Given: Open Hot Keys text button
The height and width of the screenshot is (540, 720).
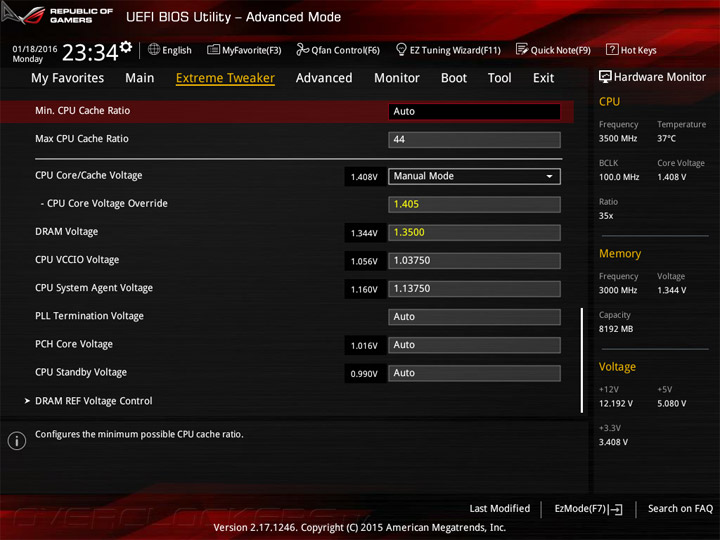Looking at the screenshot, I should pyautogui.click(x=639, y=50).
